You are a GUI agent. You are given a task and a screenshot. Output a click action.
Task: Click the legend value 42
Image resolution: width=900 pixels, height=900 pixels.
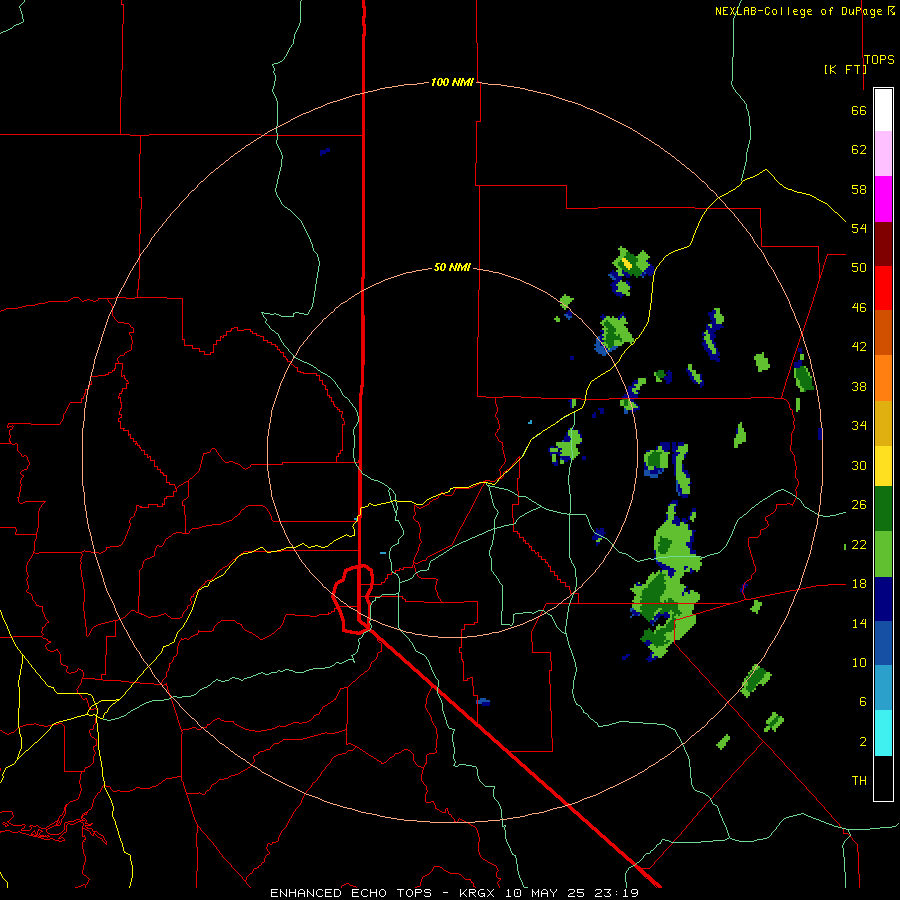(859, 346)
